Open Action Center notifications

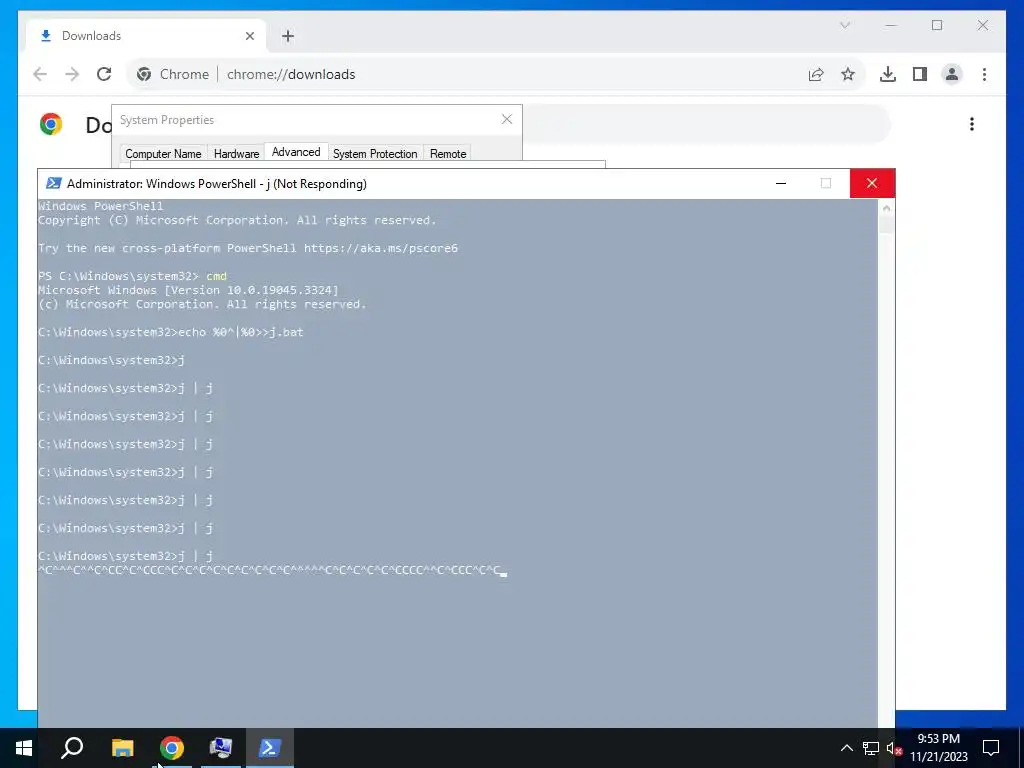pos(991,748)
